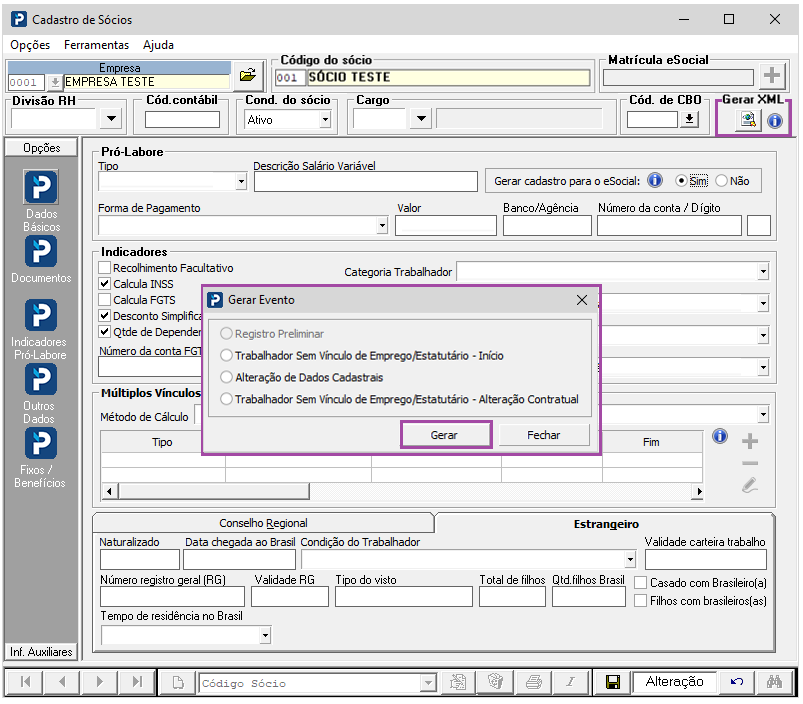Save the record with the floppy disk icon
The image size is (803, 704).
pos(612,682)
